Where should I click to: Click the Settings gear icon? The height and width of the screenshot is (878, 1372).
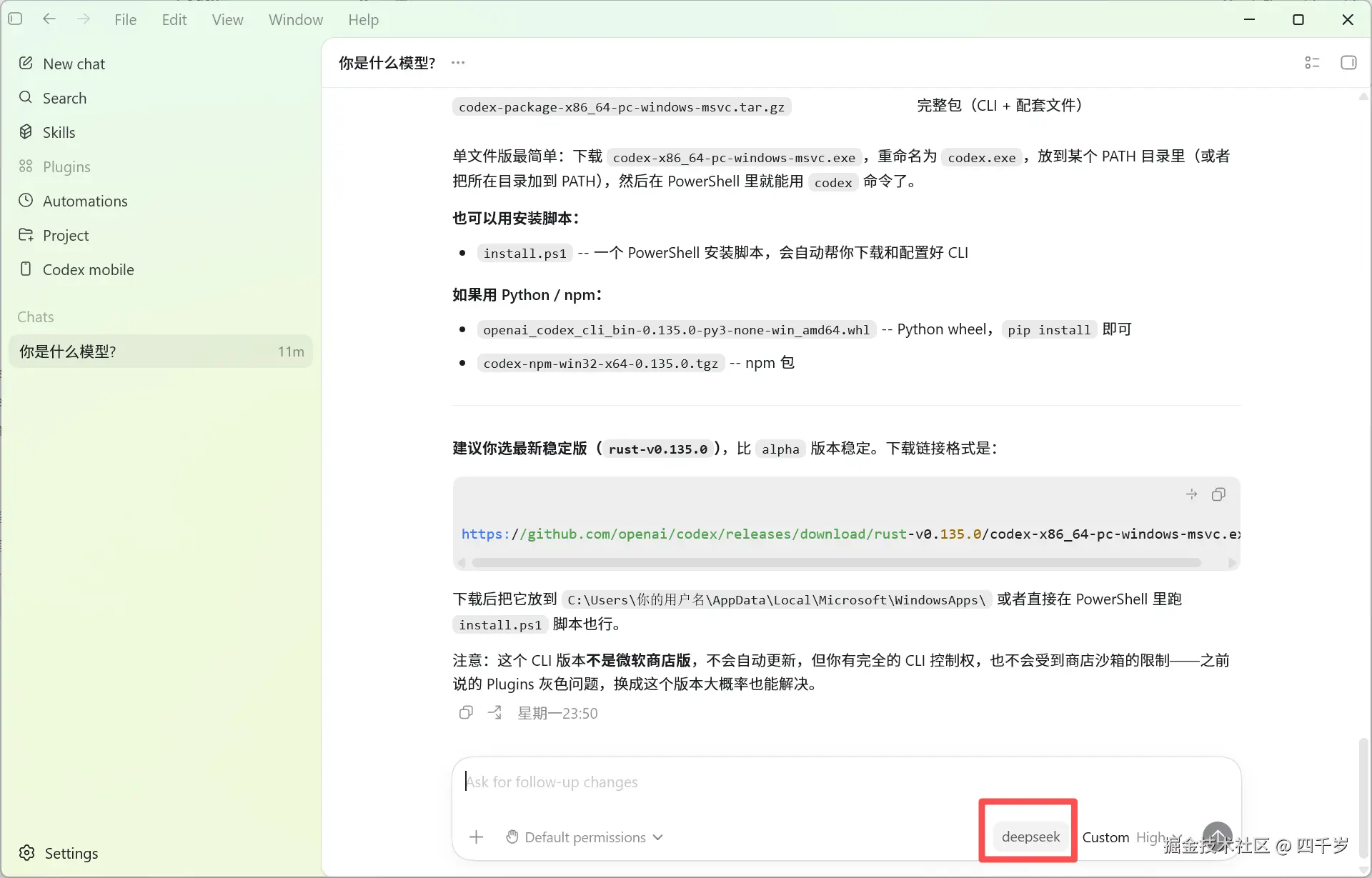pyautogui.click(x=27, y=853)
